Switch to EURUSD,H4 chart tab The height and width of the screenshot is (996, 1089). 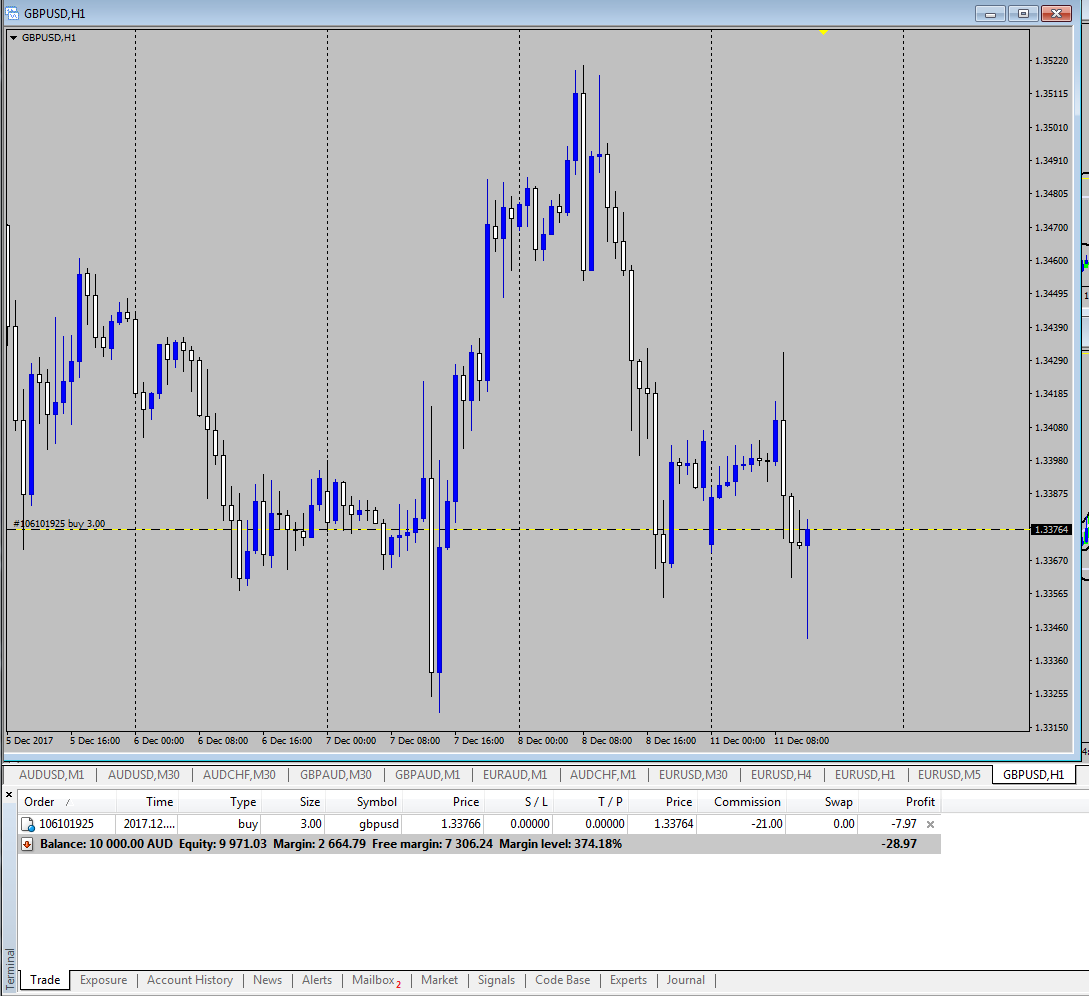781,774
